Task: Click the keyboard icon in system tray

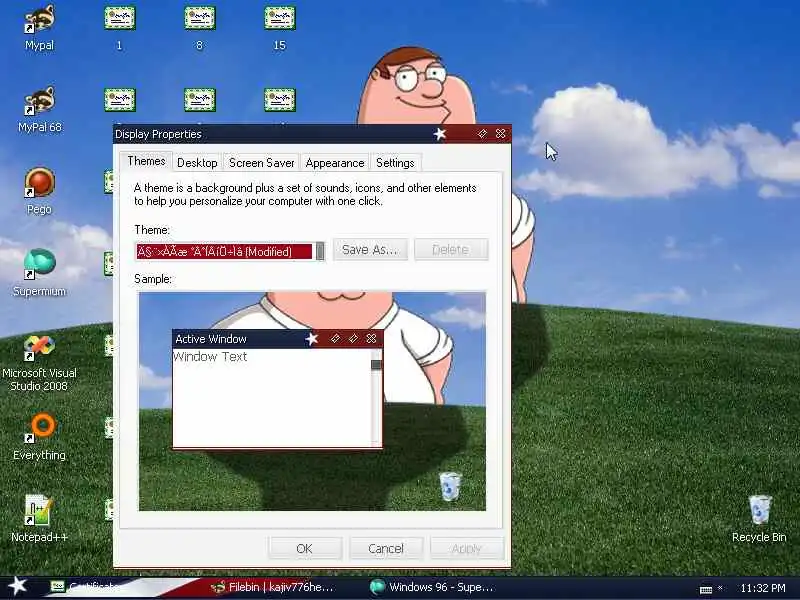Action: pos(706,589)
